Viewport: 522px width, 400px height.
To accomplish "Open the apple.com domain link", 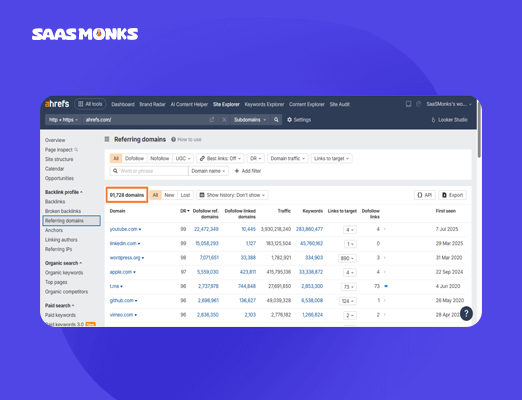I will [121, 272].
